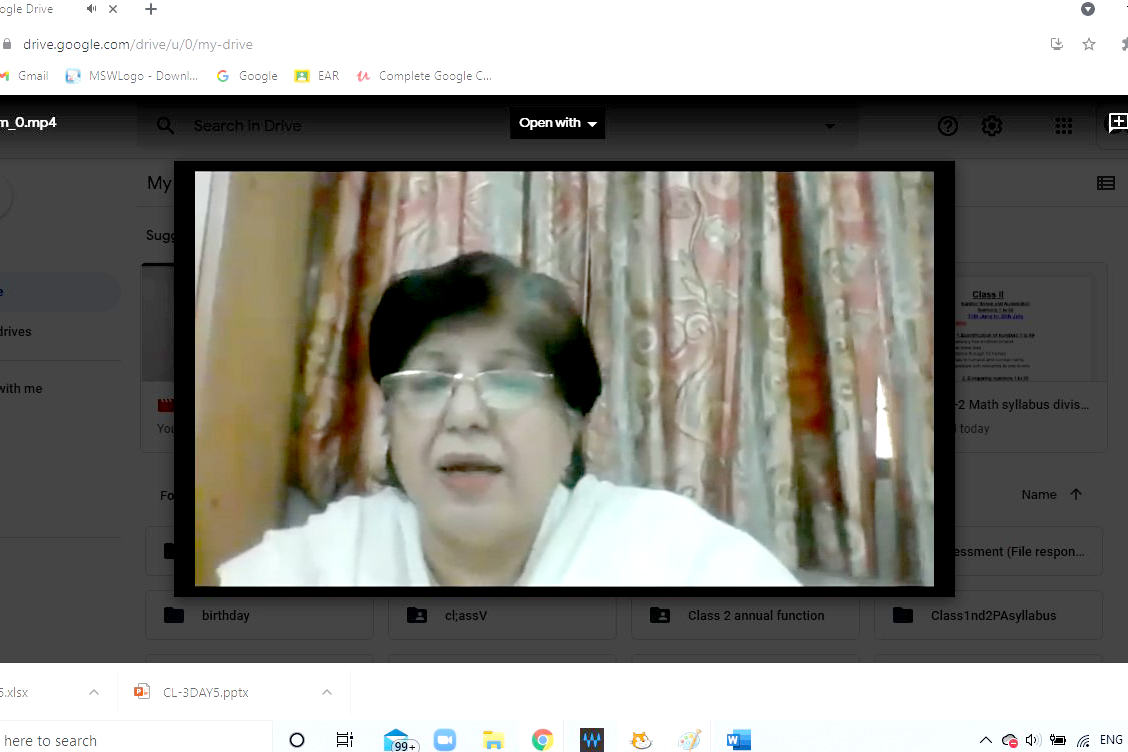Image resolution: width=1128 pixels, height=752 pixels.
Task: Open the Complete Google C... bookmark
Action: coord(424,76)
